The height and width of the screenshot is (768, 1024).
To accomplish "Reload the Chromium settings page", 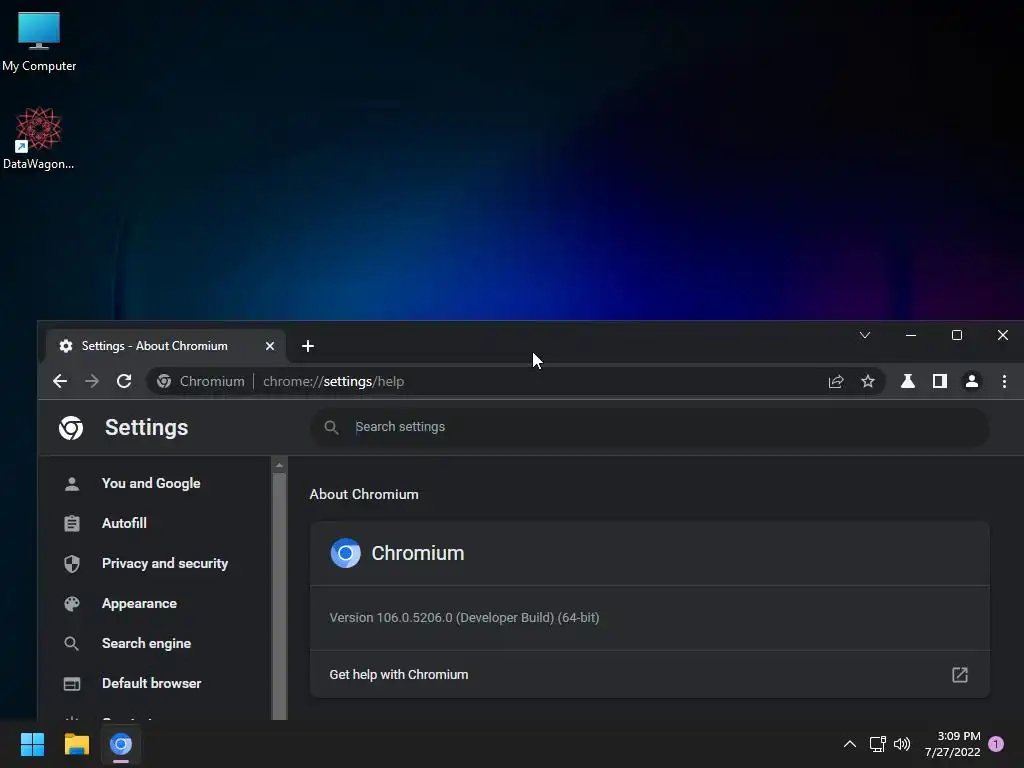I will tap(124, 381).
